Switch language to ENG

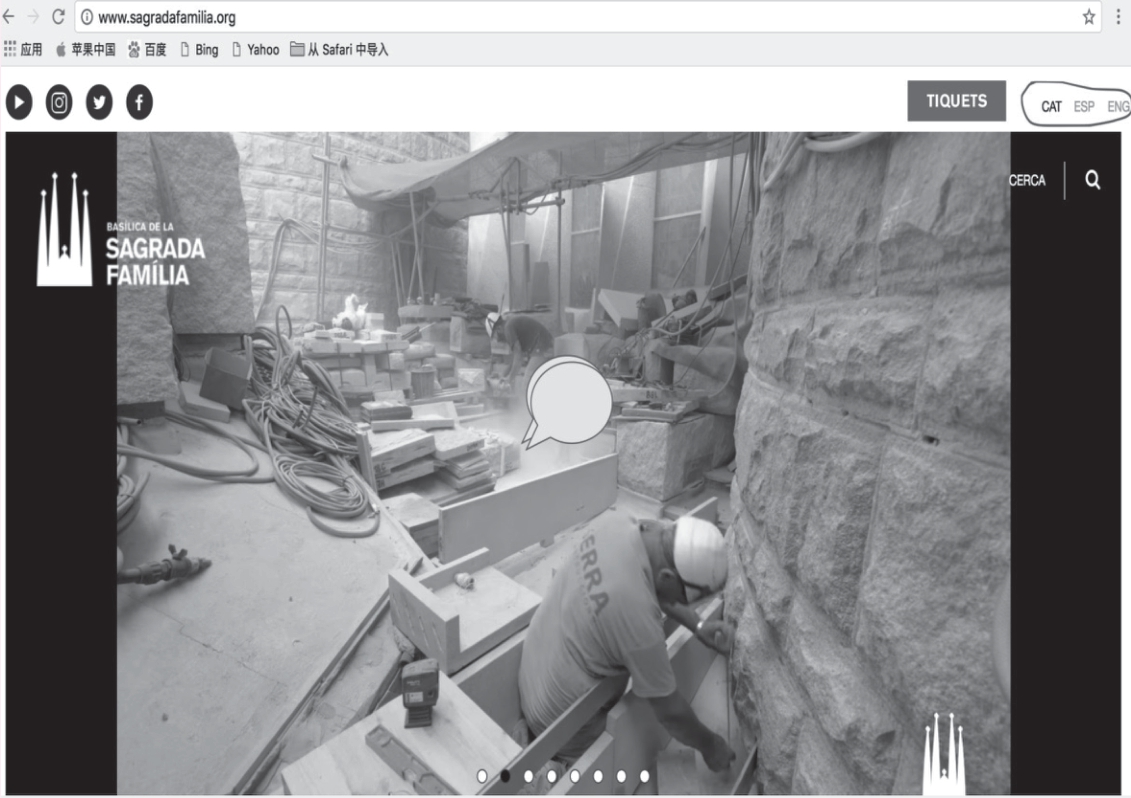pos(1117,106)
